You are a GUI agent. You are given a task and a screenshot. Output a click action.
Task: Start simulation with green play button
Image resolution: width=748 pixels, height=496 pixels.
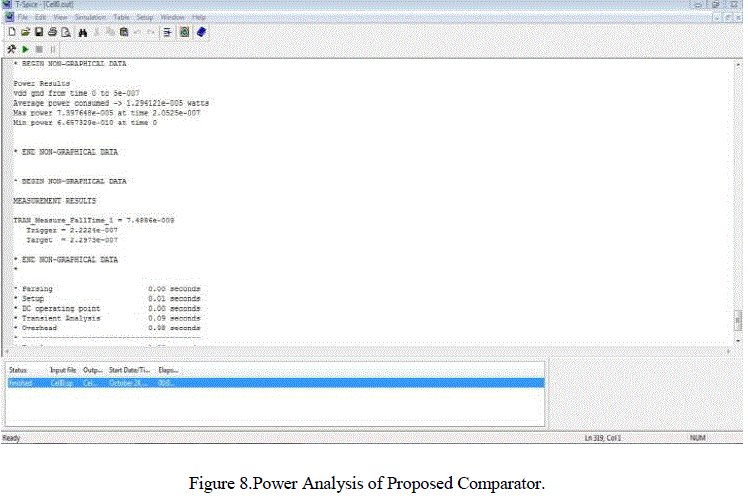click(x=25, y=48)
